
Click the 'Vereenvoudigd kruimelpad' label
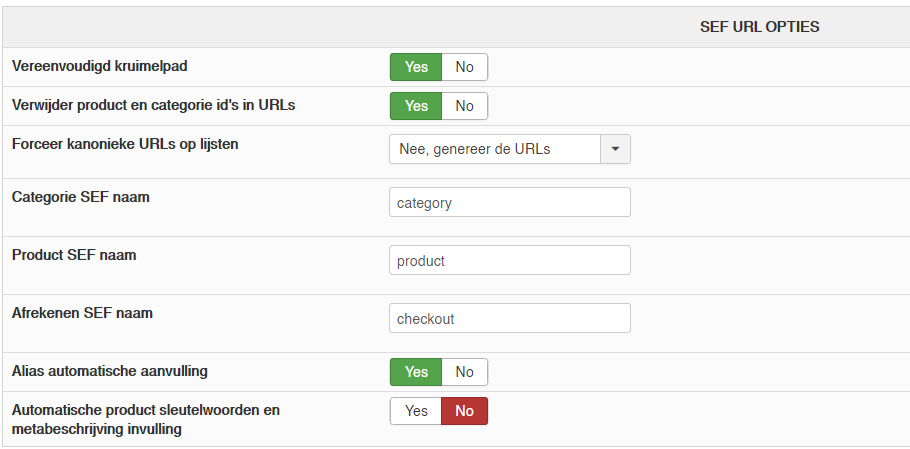[x=99, y=66]
